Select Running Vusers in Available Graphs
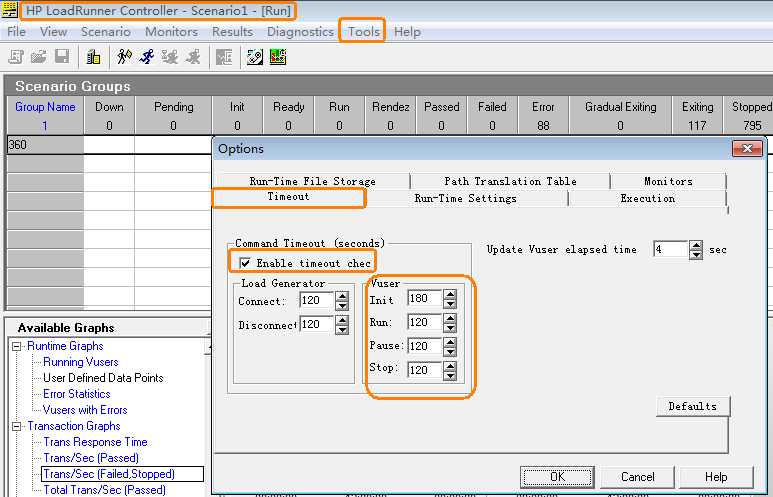 (81, 362)
